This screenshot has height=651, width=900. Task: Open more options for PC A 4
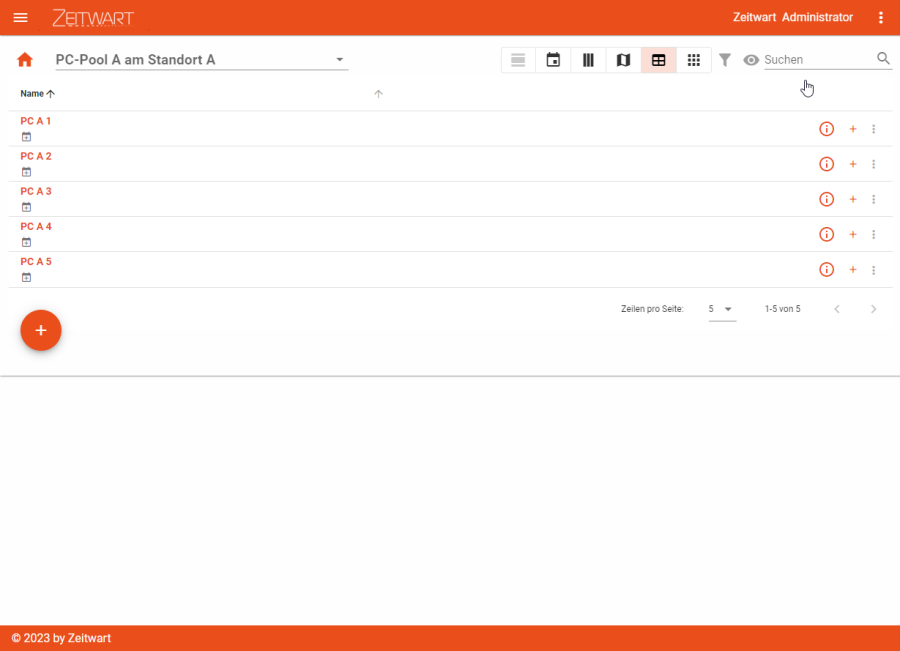[x=873, y=234]
